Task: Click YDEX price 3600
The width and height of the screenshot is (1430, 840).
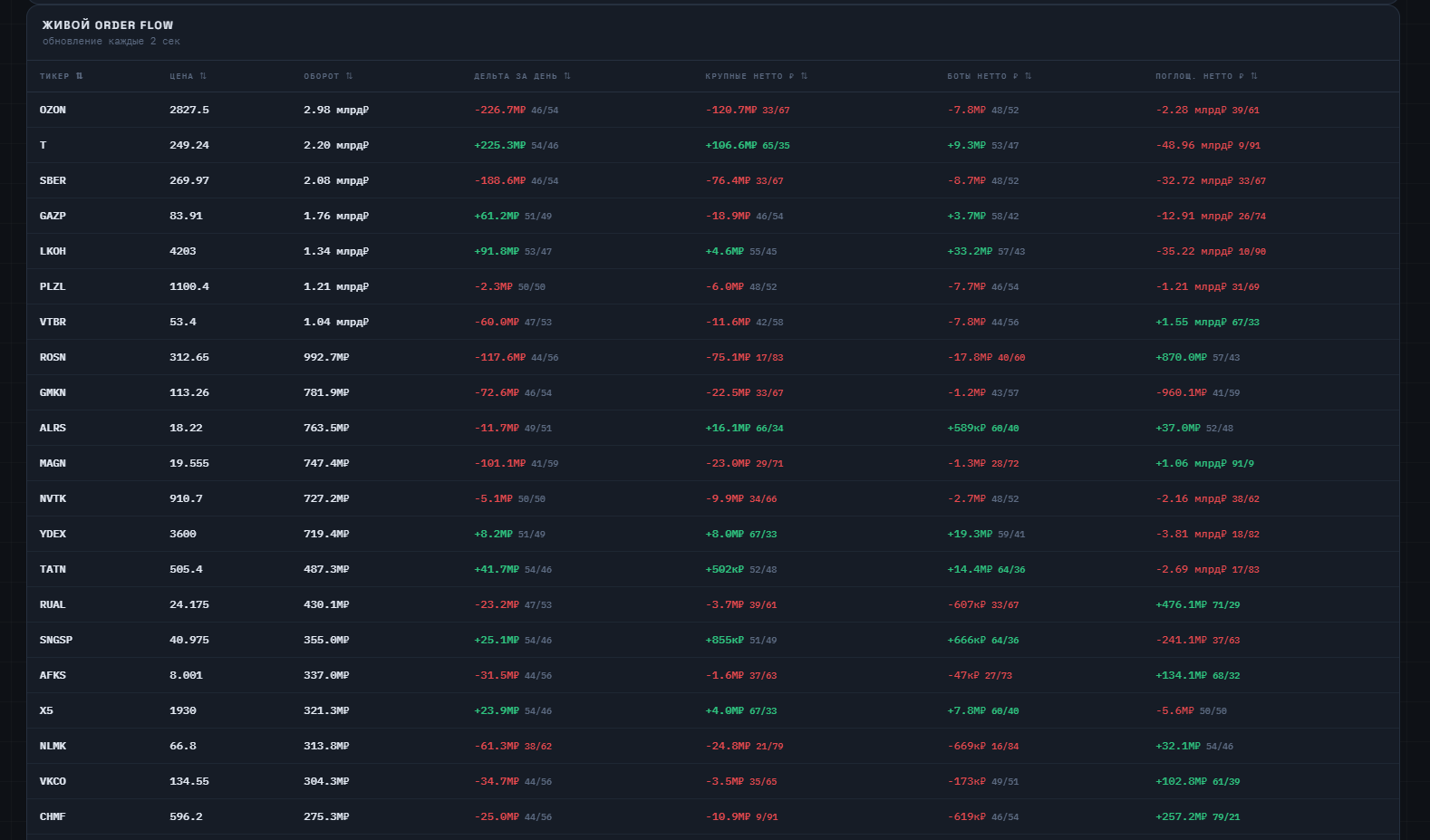Action: [x=183, y=534]
